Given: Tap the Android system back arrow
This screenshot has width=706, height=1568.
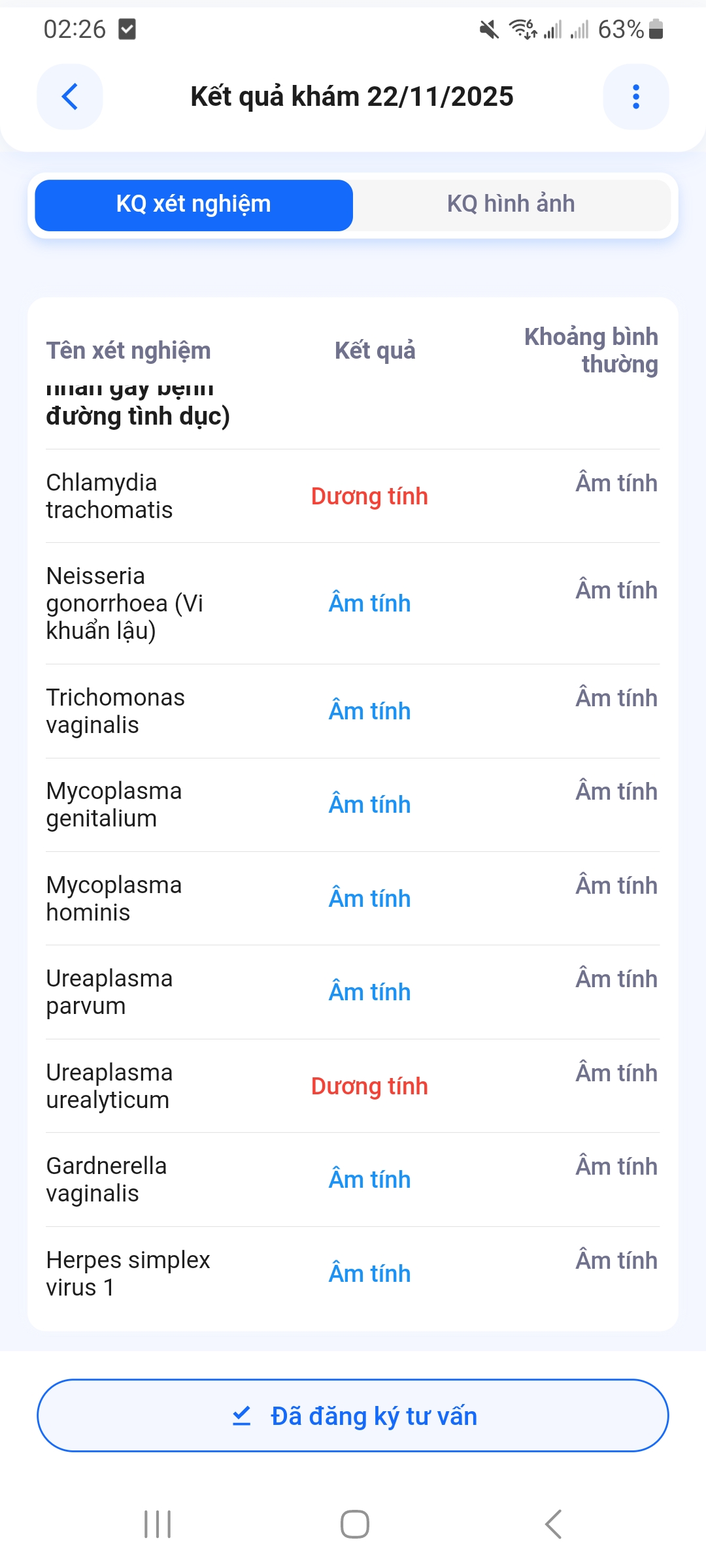Looking at the screenshot, I should pyautogui.click(x=553, y=1524).
